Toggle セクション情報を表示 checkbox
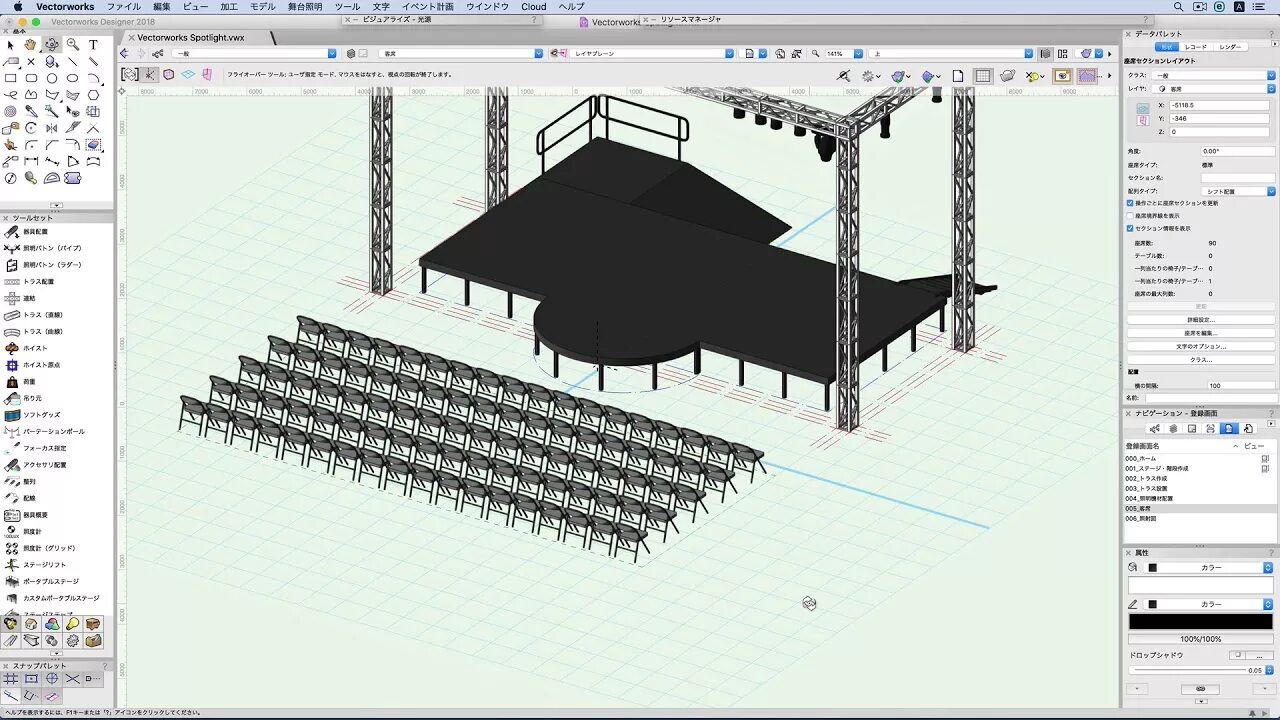The height and width of the screenshot is (720, 1280). point(1131,228)
